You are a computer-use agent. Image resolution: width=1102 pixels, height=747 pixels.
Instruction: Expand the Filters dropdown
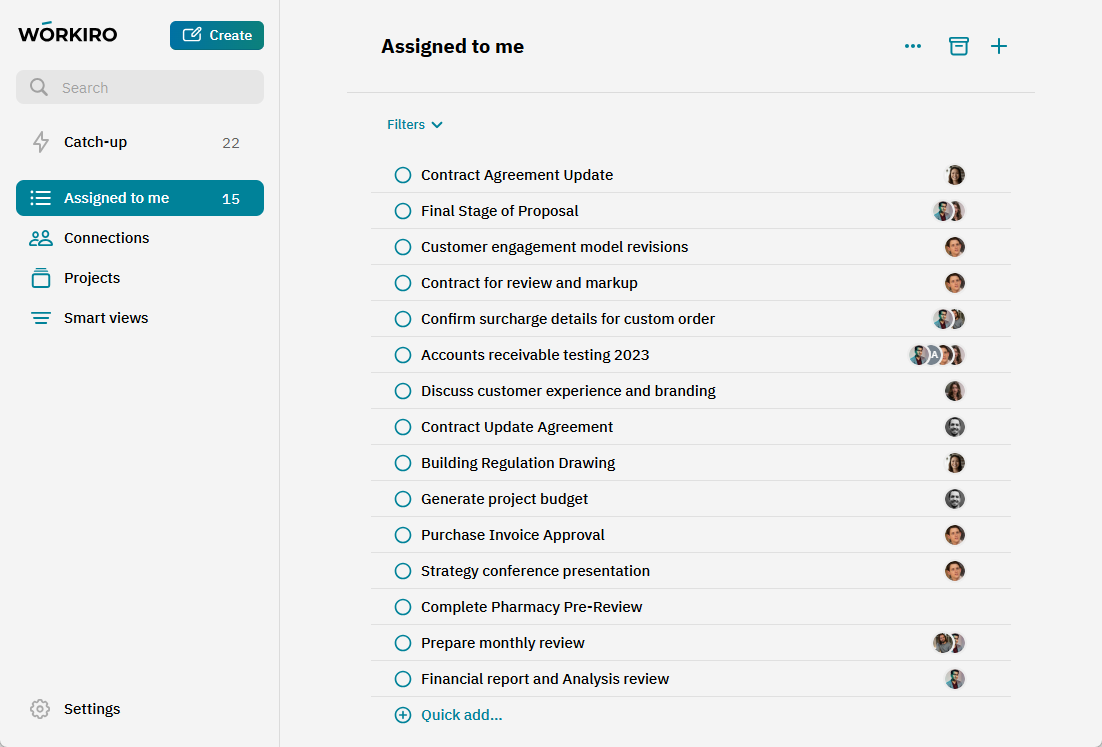click(414, 124)
